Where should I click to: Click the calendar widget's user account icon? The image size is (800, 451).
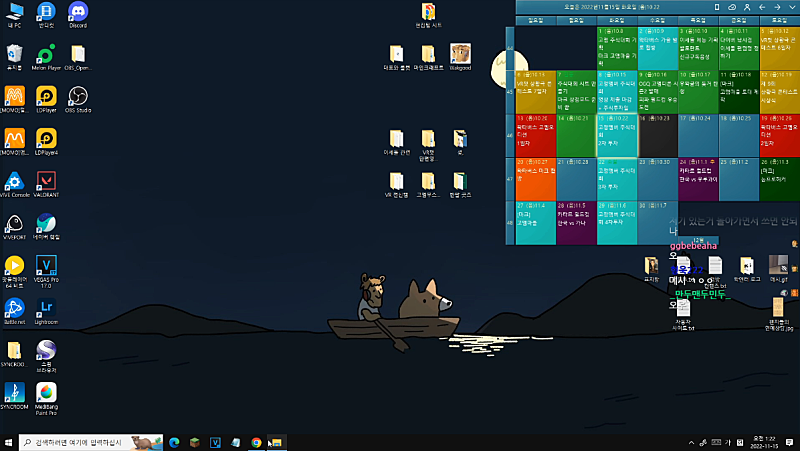[747, 7]
